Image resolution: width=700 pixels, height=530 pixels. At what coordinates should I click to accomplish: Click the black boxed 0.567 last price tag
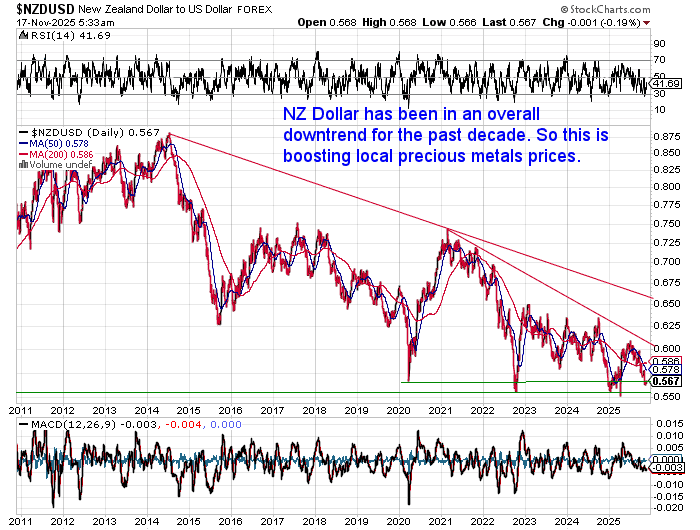665,381
